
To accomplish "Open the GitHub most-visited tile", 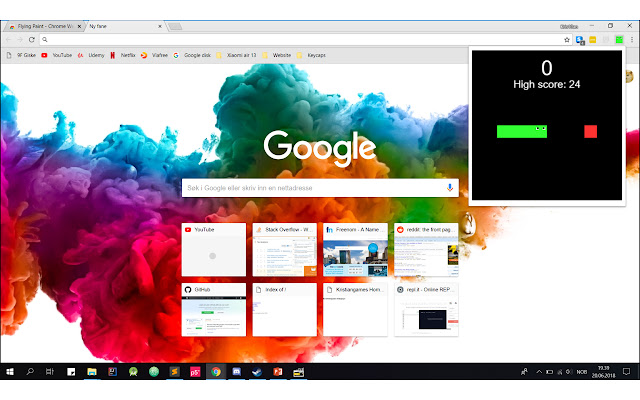I will point(214,309).
